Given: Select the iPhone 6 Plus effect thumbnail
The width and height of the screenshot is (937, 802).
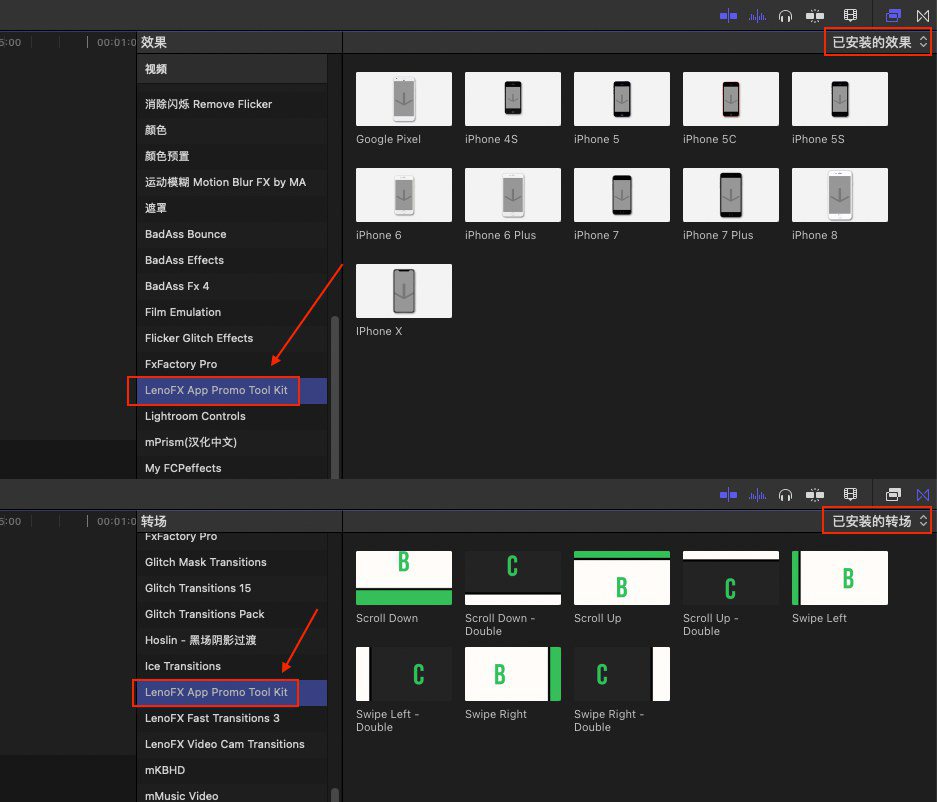Looking at the screenshot, I should (x=513, y=195).
